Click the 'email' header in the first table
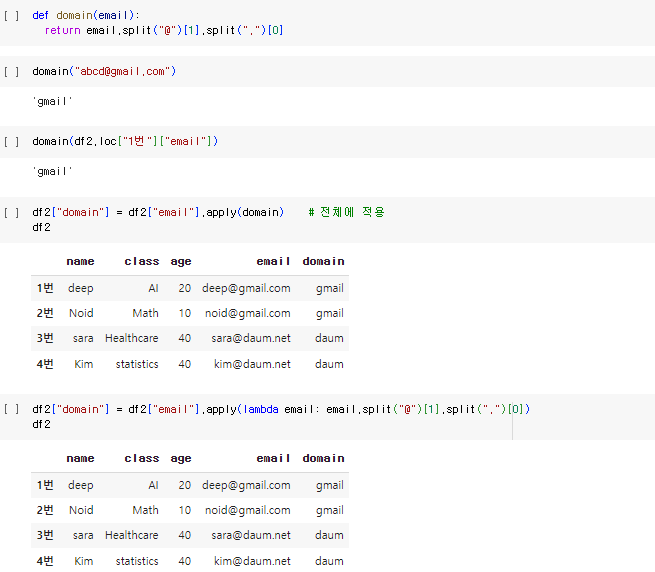Viewport: 655px width, 572px height. click(x=273, y=261)
